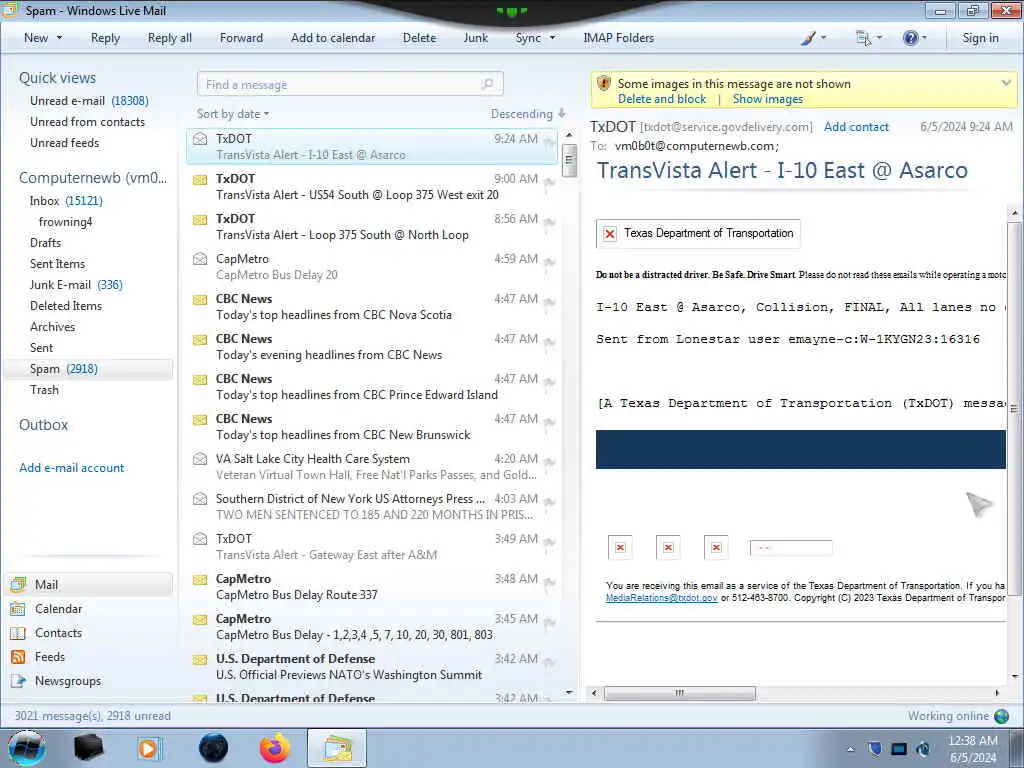The height and width of the screenshot is (768, 1024).
Task: Mark message as Junk
Action: [x=475, y=38]
